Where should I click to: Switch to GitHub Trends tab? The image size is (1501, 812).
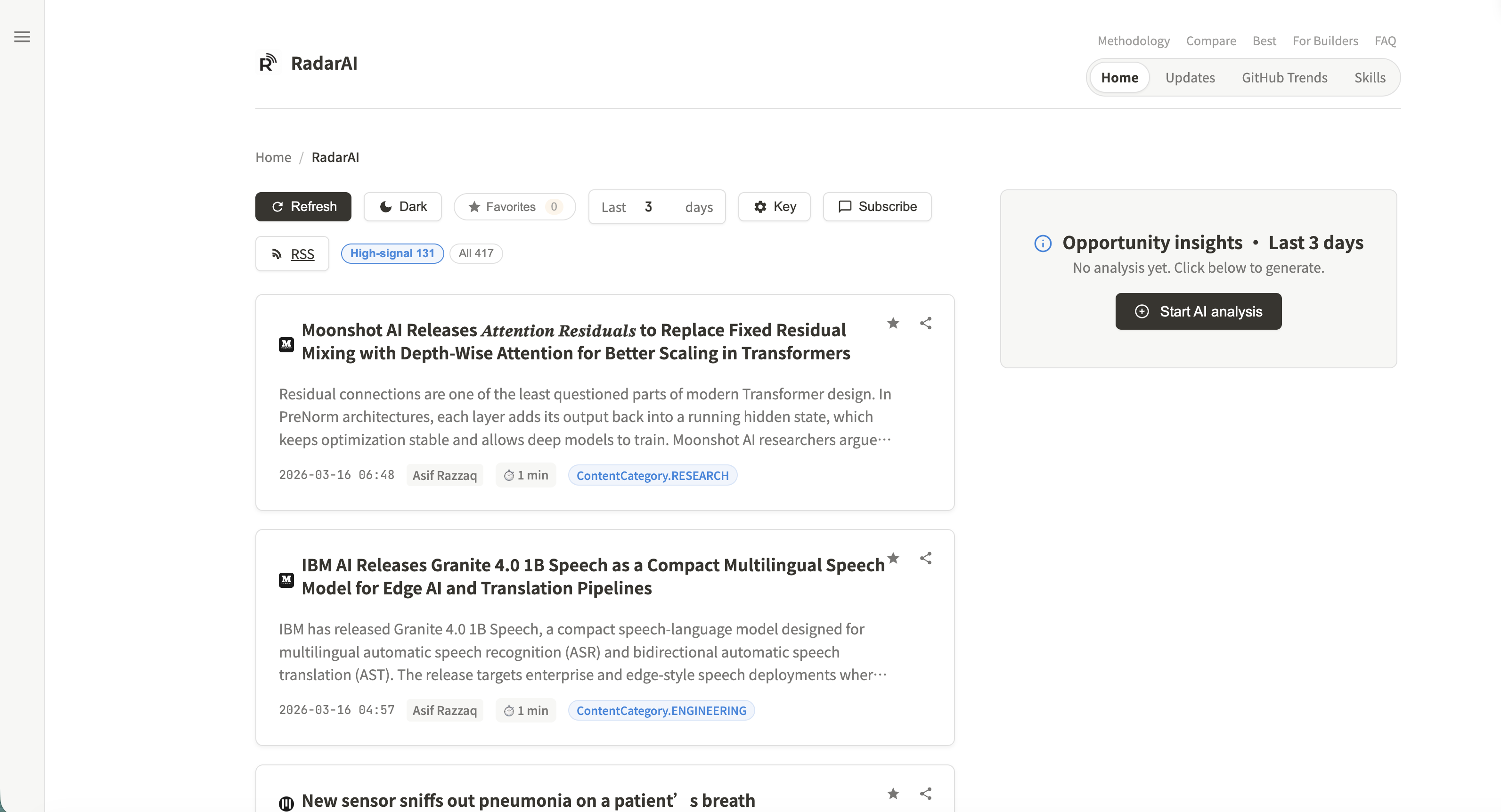click(1284, 77)
